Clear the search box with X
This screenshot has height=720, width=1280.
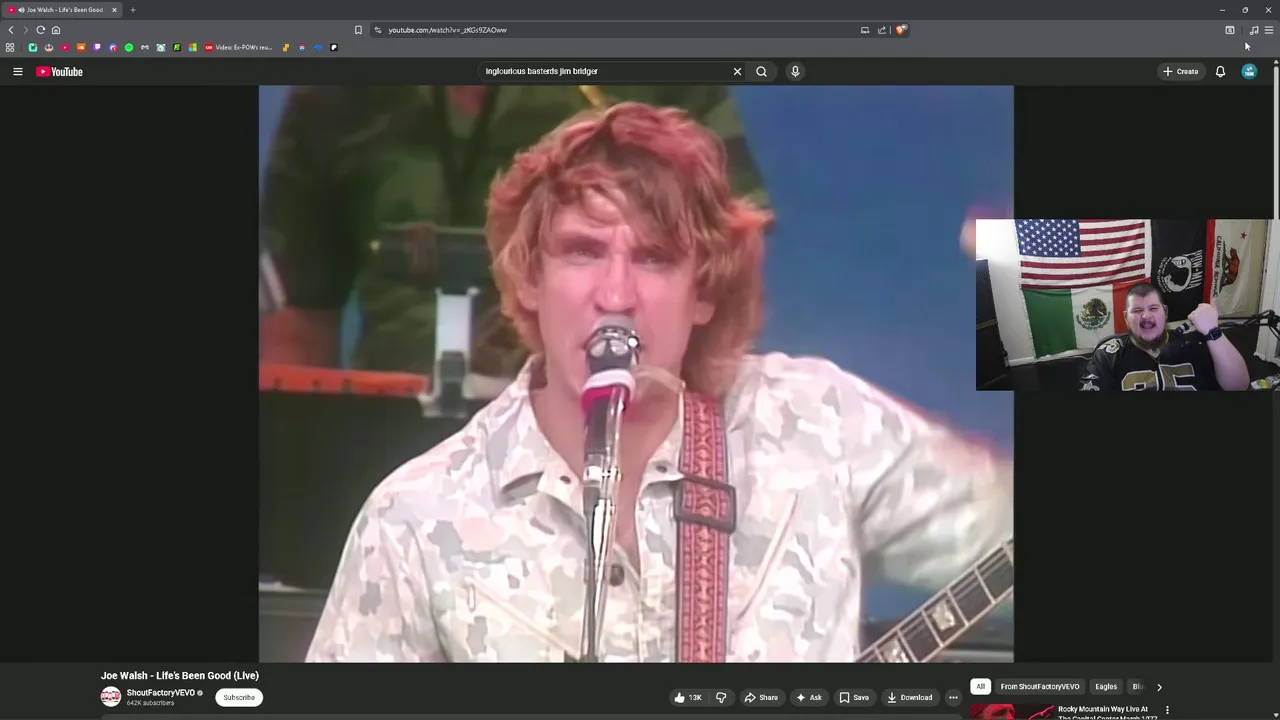click(737, 71)
